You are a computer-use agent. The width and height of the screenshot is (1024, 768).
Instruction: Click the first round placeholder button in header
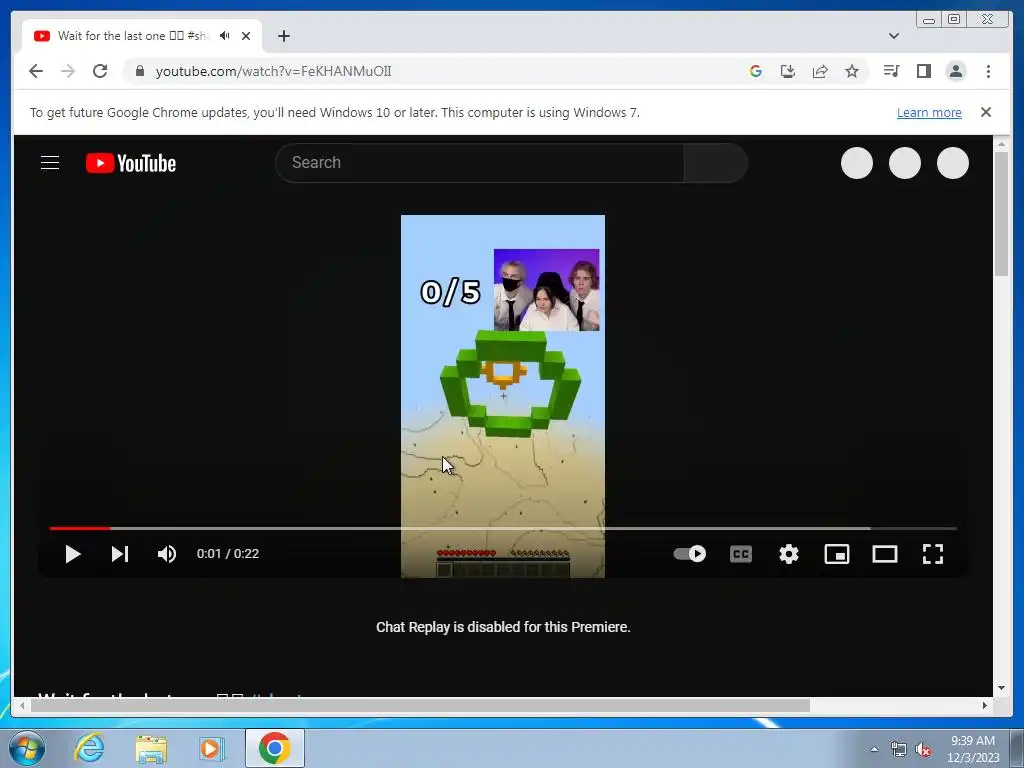[857, 163]
